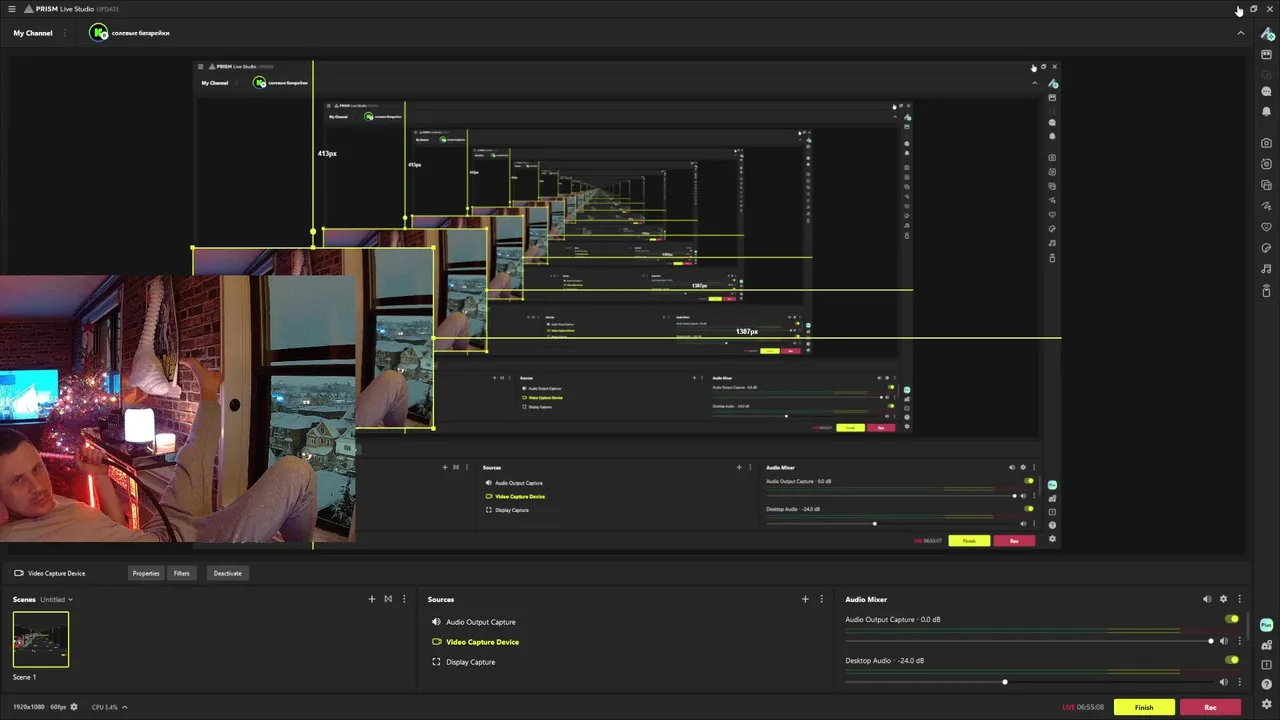
Task: Click the virtual camera icon in sidebar
Action: point(1266,164)
